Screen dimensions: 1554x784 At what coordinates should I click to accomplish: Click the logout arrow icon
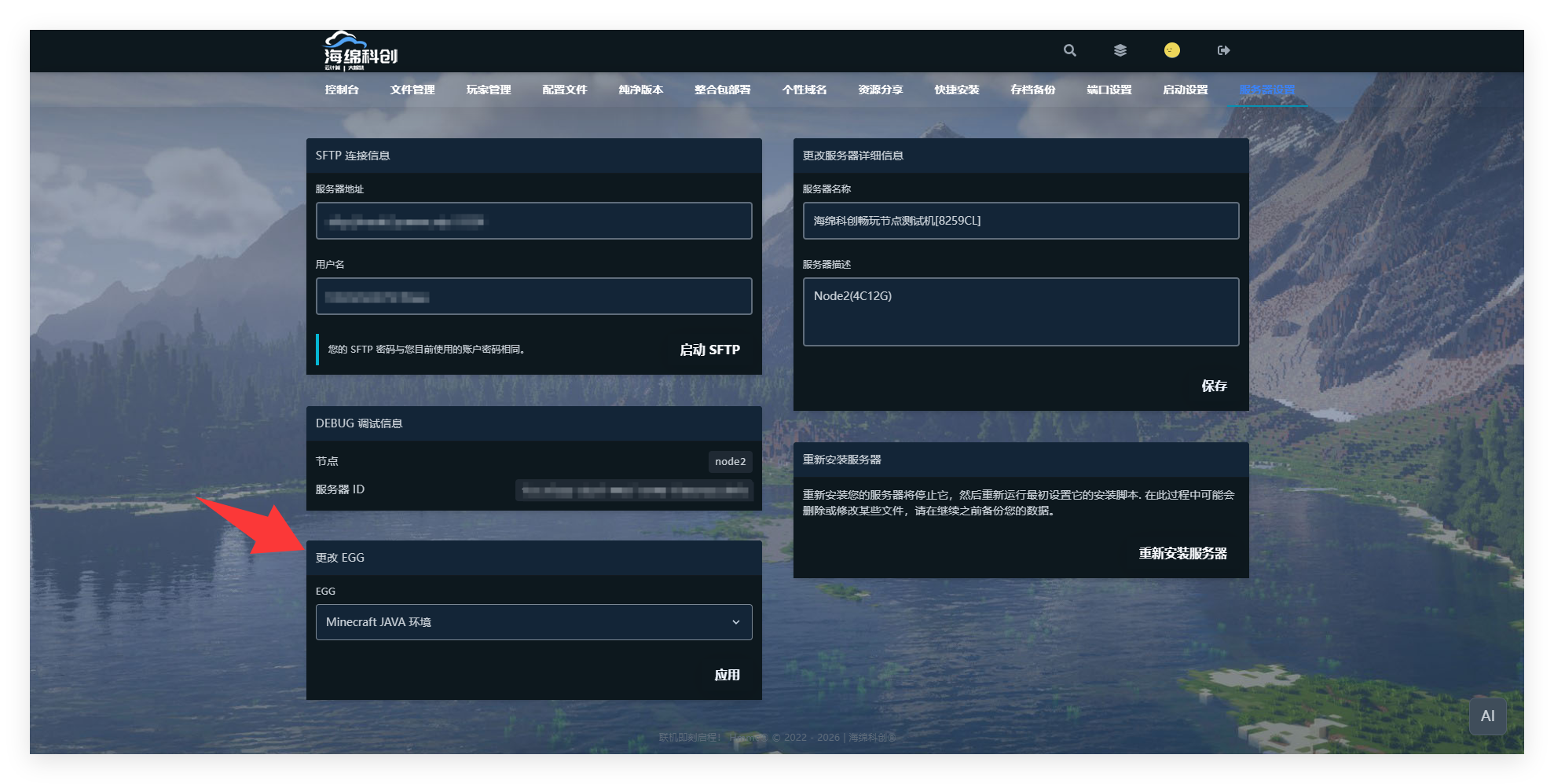click(1223, 50)
